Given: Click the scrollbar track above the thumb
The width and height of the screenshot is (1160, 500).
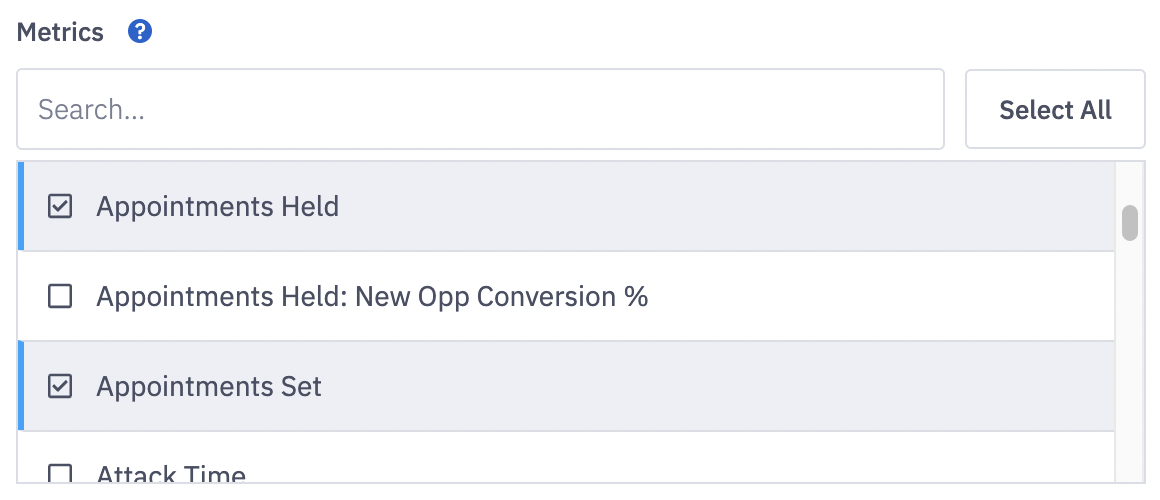Looking at the screenshot, I should (x=1130, y=182).
